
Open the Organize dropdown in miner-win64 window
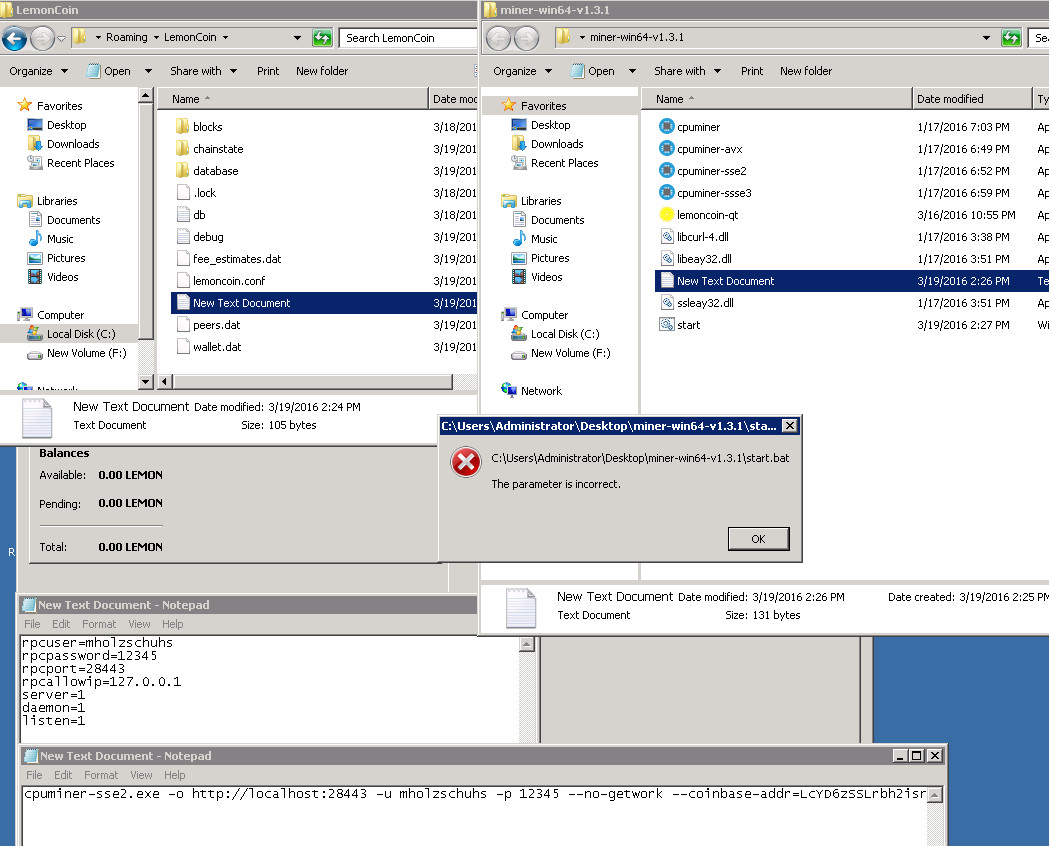[x=522, y=71]
